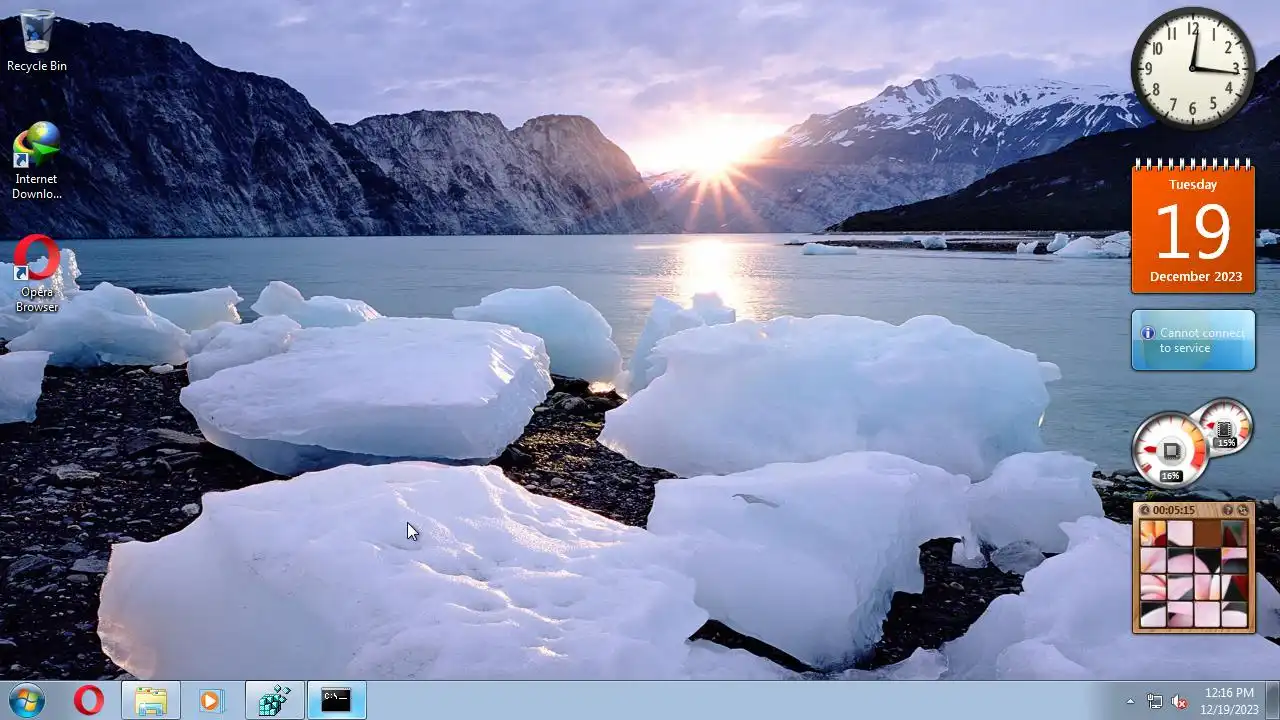Screen dimensions: 1280x720
Task: Move the puzzle tile directly below the empty slot
Action: point(1207,560)
